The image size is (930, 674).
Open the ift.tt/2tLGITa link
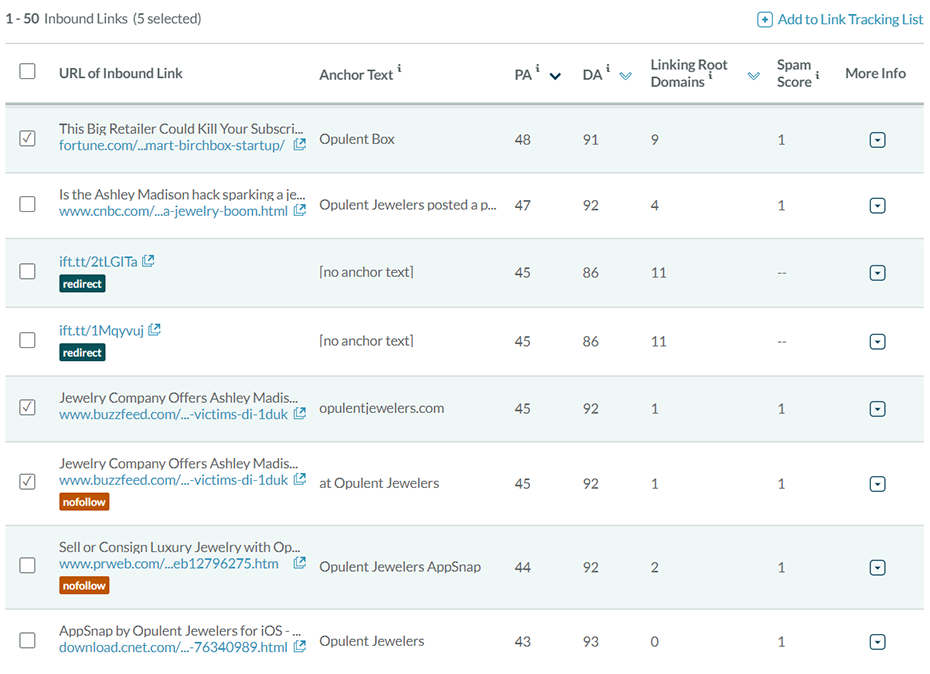pyautogui.click(x=98, y=262)
